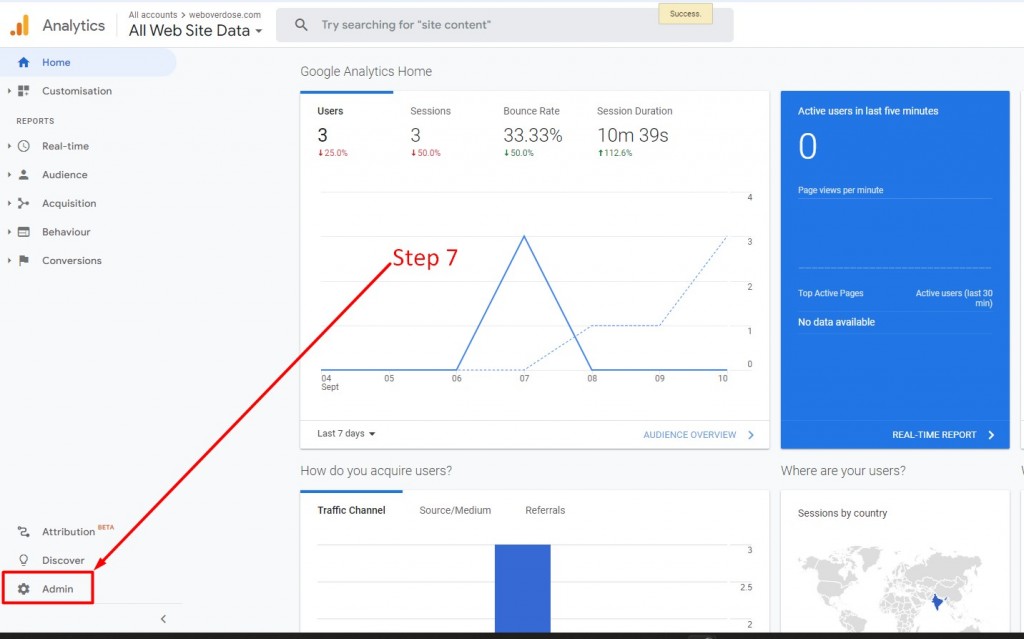Click the All accounts breadcrumb link
The image size is (1024, 639).
pos(153,14)
